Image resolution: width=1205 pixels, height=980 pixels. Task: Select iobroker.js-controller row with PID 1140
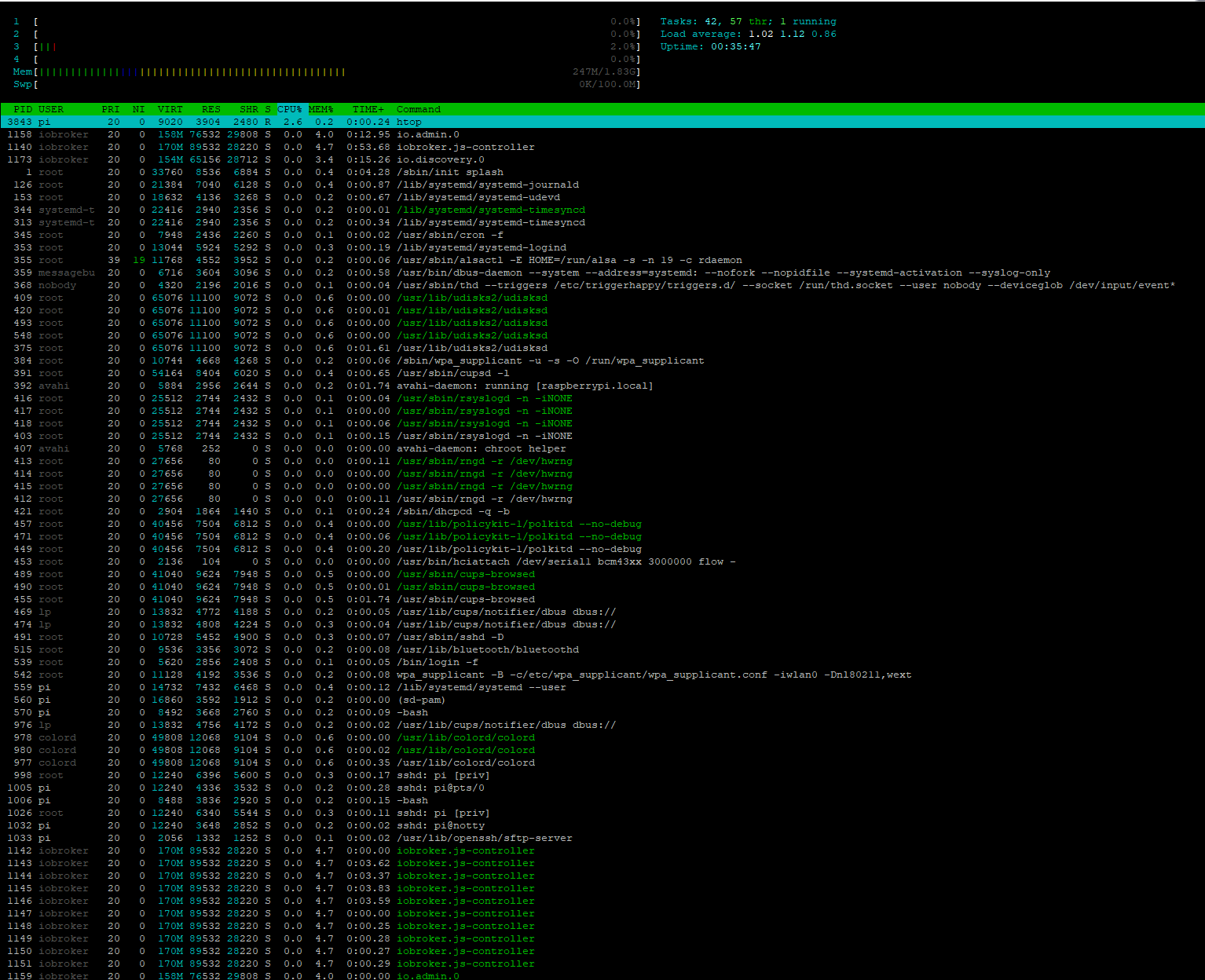pyautogui.click(x=602, y=147)
